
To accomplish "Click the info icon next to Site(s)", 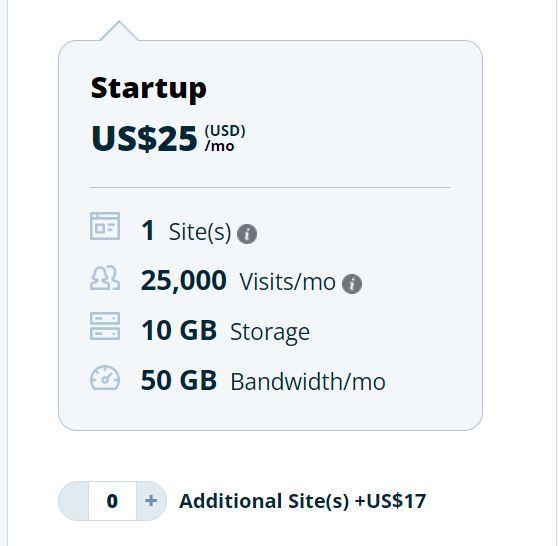I will coord(247,234).
